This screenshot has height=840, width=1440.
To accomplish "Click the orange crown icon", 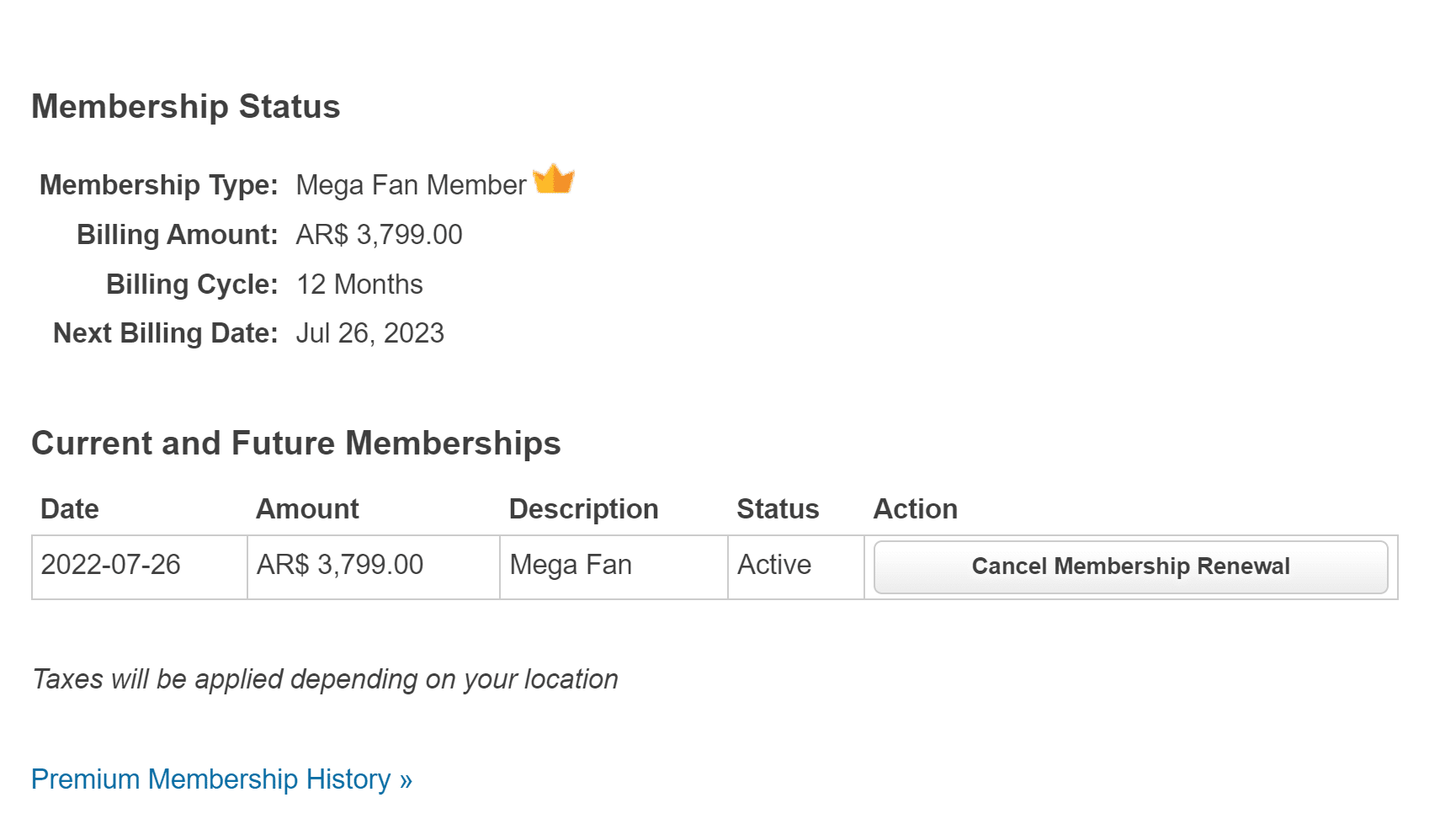I will pyautogui.click(x=553, y=179).
